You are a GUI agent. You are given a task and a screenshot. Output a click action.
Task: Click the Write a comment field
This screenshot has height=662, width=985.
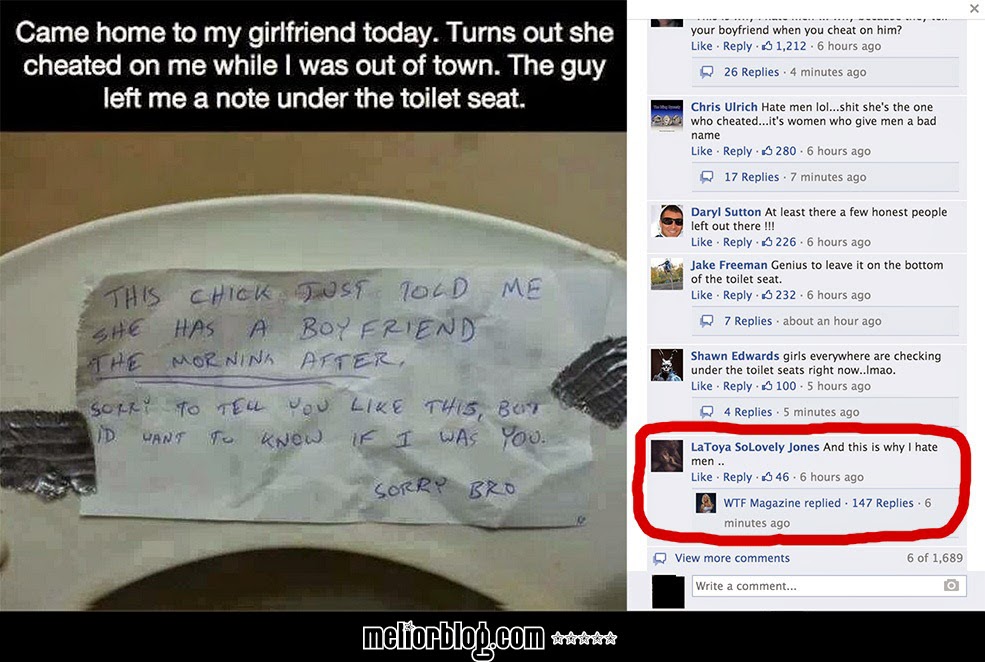tap(829, 586)
